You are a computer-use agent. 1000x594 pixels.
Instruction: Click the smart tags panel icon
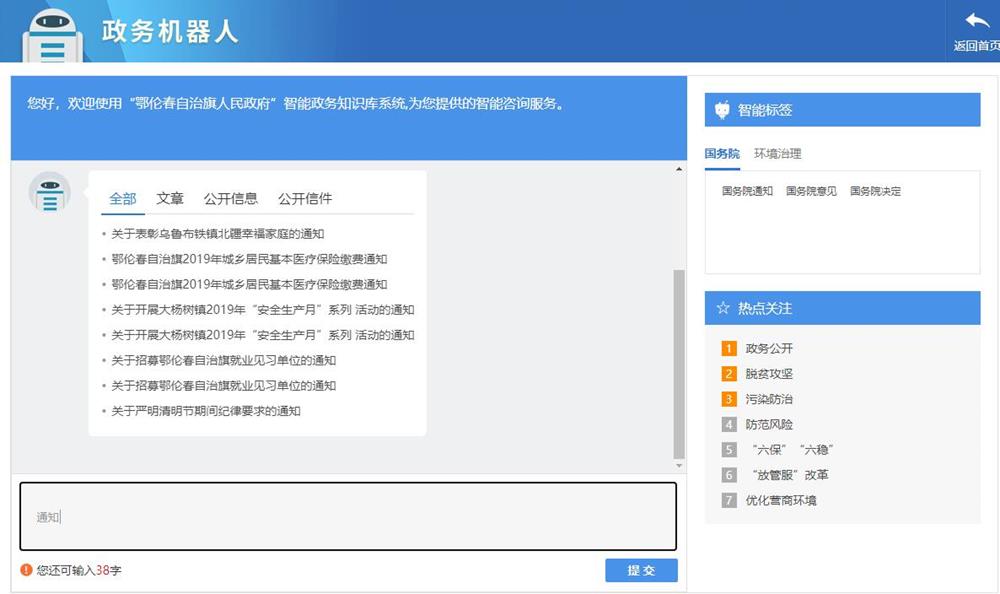pyautogui.click(x=722, y=111)
